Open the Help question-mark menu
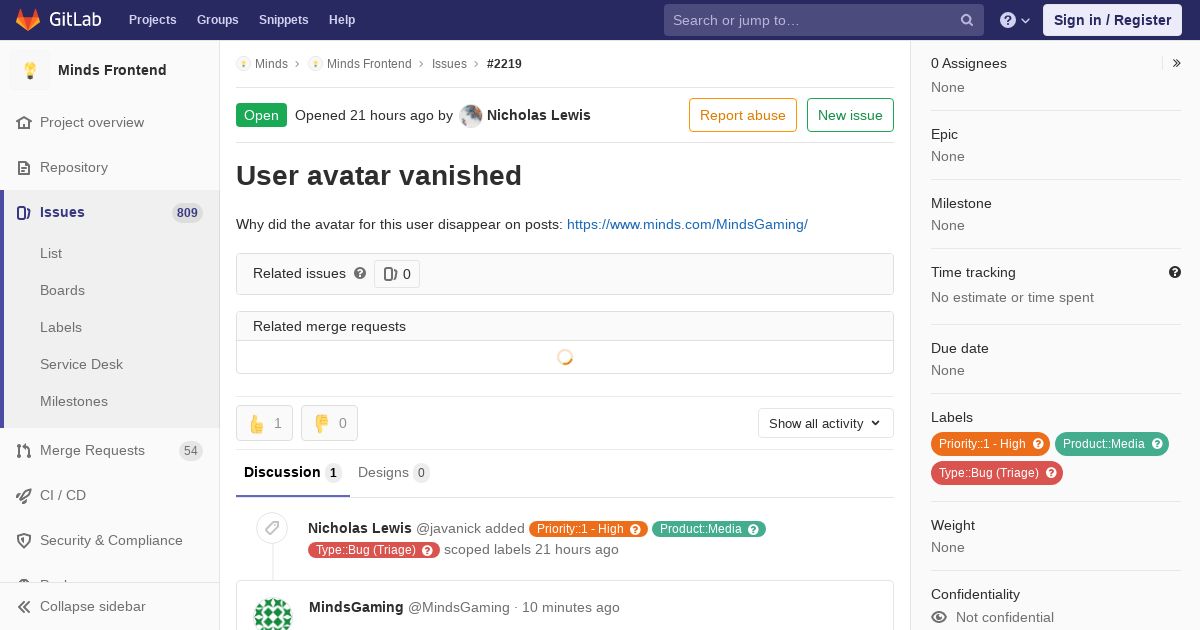This screenshot has height=630, width=1200. point(1015,20)
